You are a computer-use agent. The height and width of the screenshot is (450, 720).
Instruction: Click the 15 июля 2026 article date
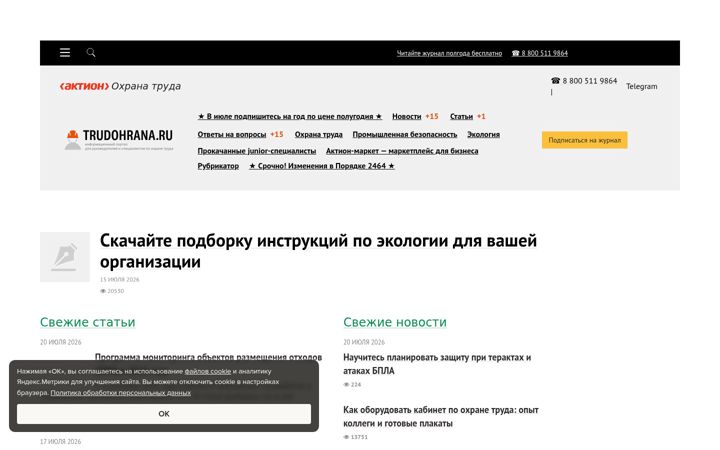click(119, 279)
